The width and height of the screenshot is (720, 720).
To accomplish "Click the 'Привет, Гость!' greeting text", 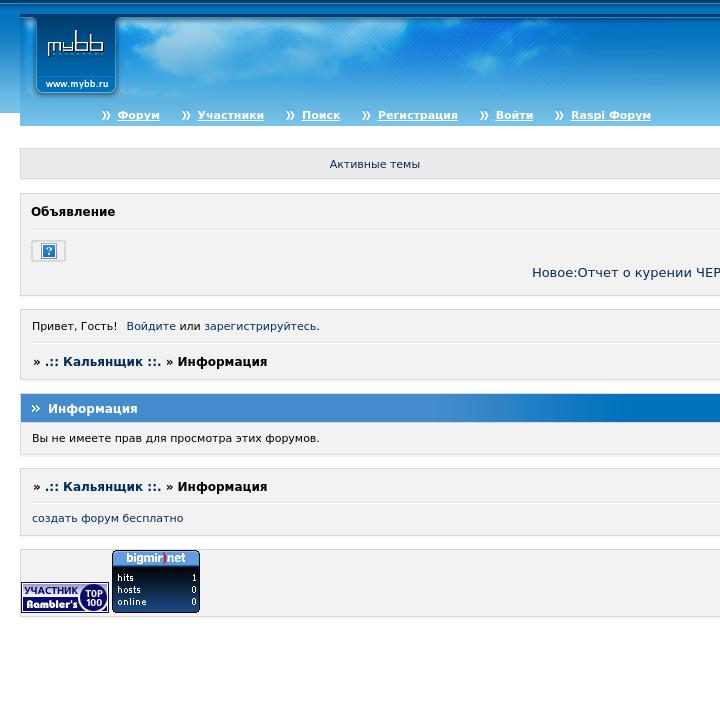I will [x=74, y=326].
